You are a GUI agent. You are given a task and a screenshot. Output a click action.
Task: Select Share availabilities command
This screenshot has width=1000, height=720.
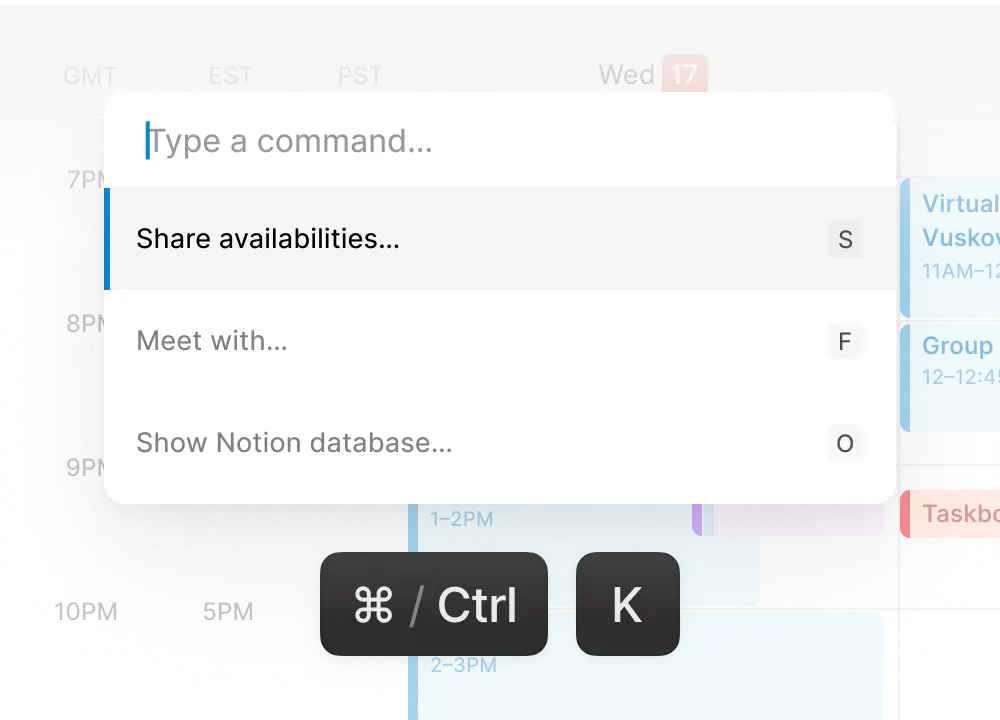coord(500,239)
